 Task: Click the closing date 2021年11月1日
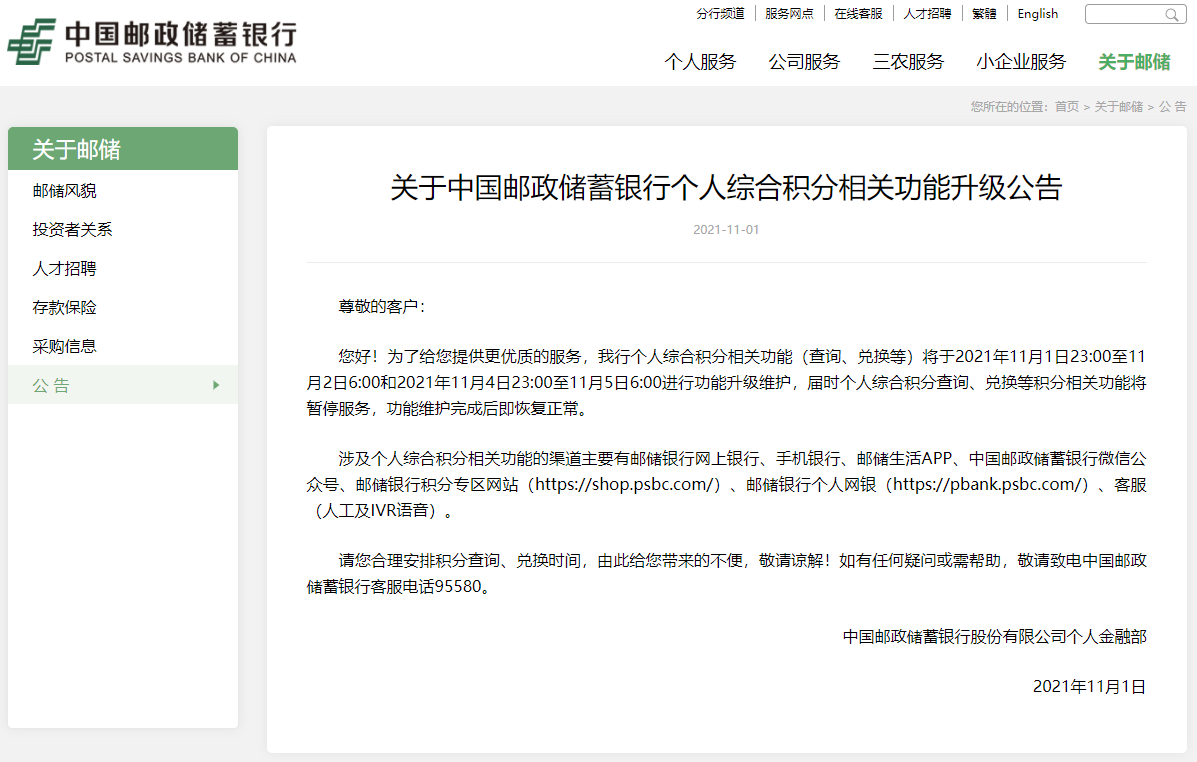coord(1089,687)
